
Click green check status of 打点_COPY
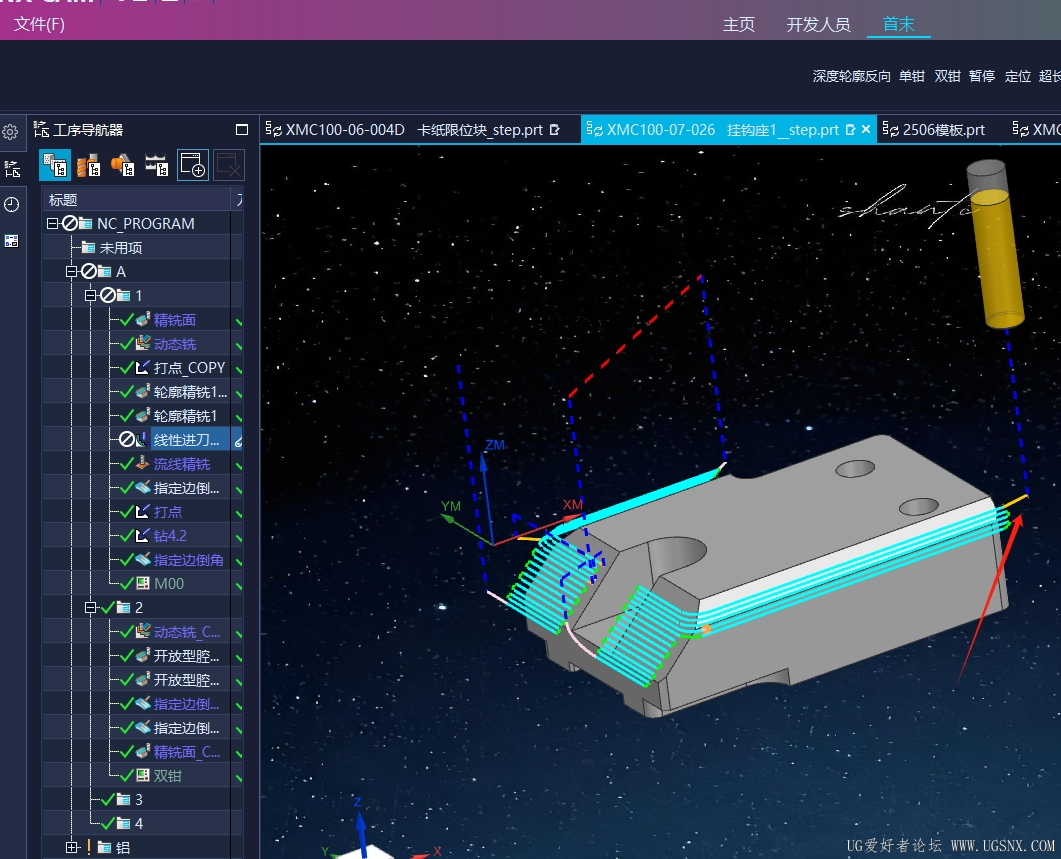coord(127,368)
